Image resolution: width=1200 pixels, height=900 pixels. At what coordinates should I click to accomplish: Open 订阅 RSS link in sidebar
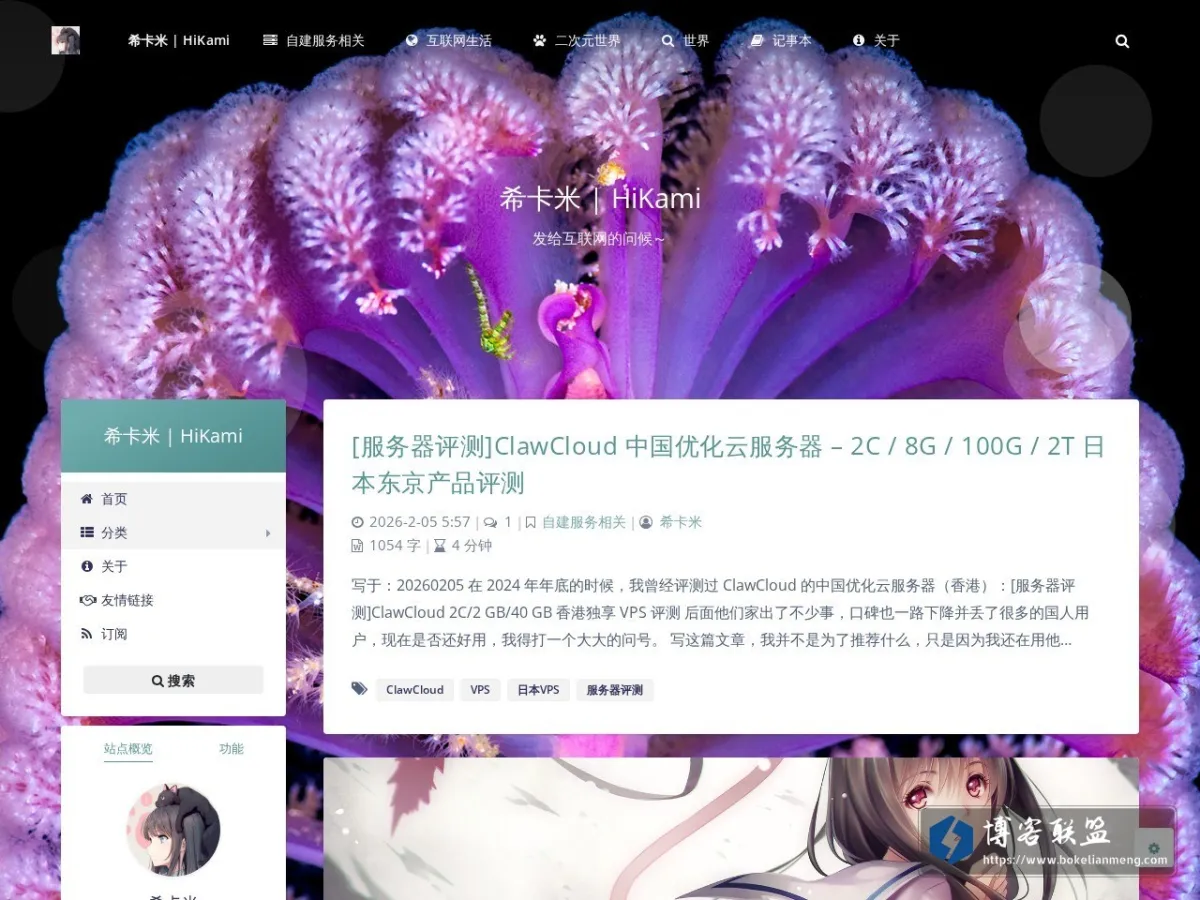pyautogui.click(x=173, y=634)
